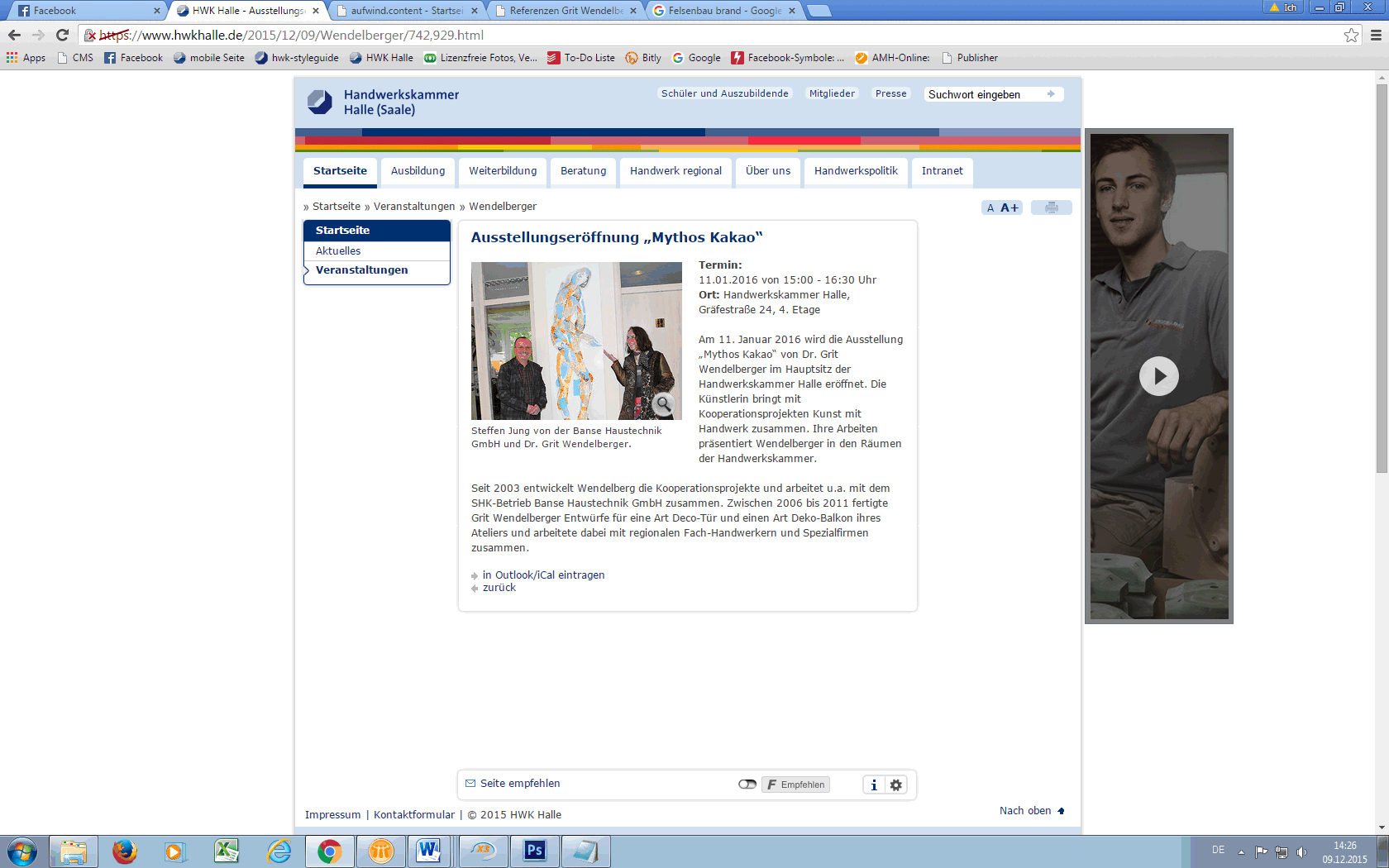Open the Chrome menu button
Image resolution: width=1389 pixels, height=868 pixels.
click(1376, 35)
